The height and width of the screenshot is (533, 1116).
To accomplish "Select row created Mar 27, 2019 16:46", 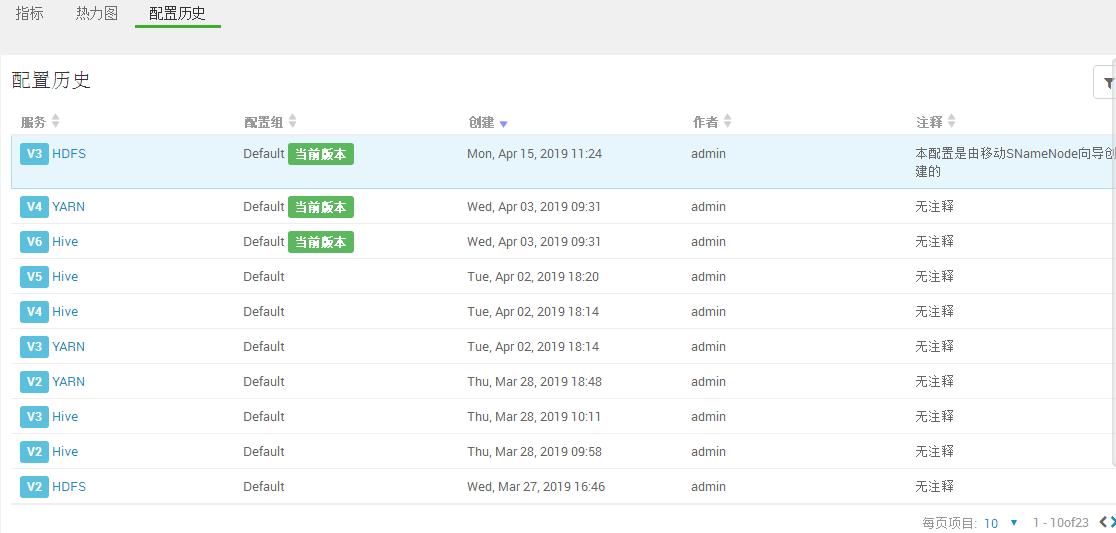I will click(x=535, y=487).
